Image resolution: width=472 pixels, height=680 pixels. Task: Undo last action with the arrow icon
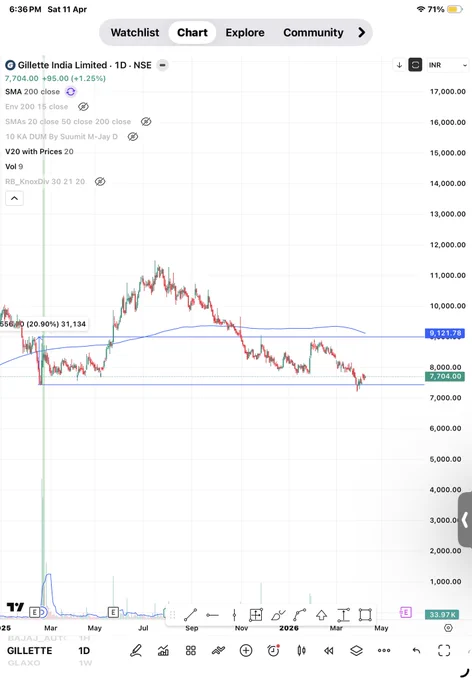click(416, 650)
